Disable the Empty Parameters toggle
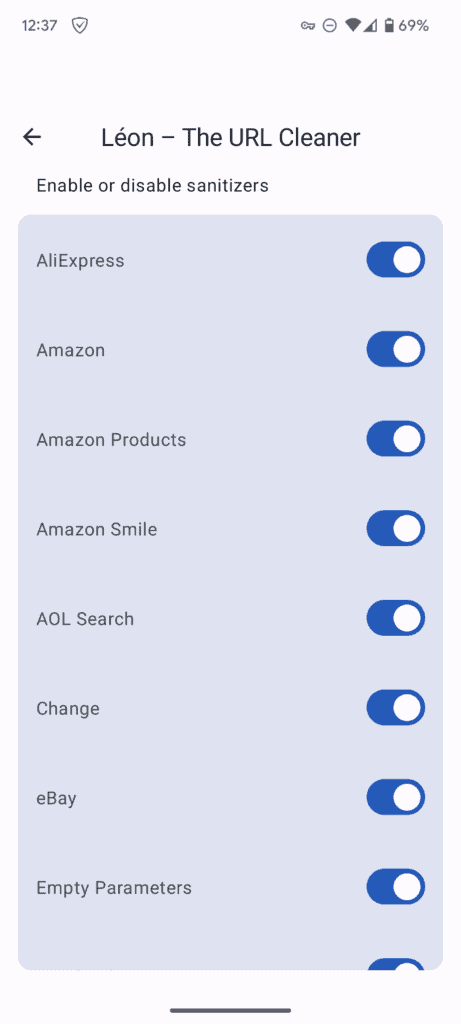The image size is (461, 1024). [x=396, y=887]
